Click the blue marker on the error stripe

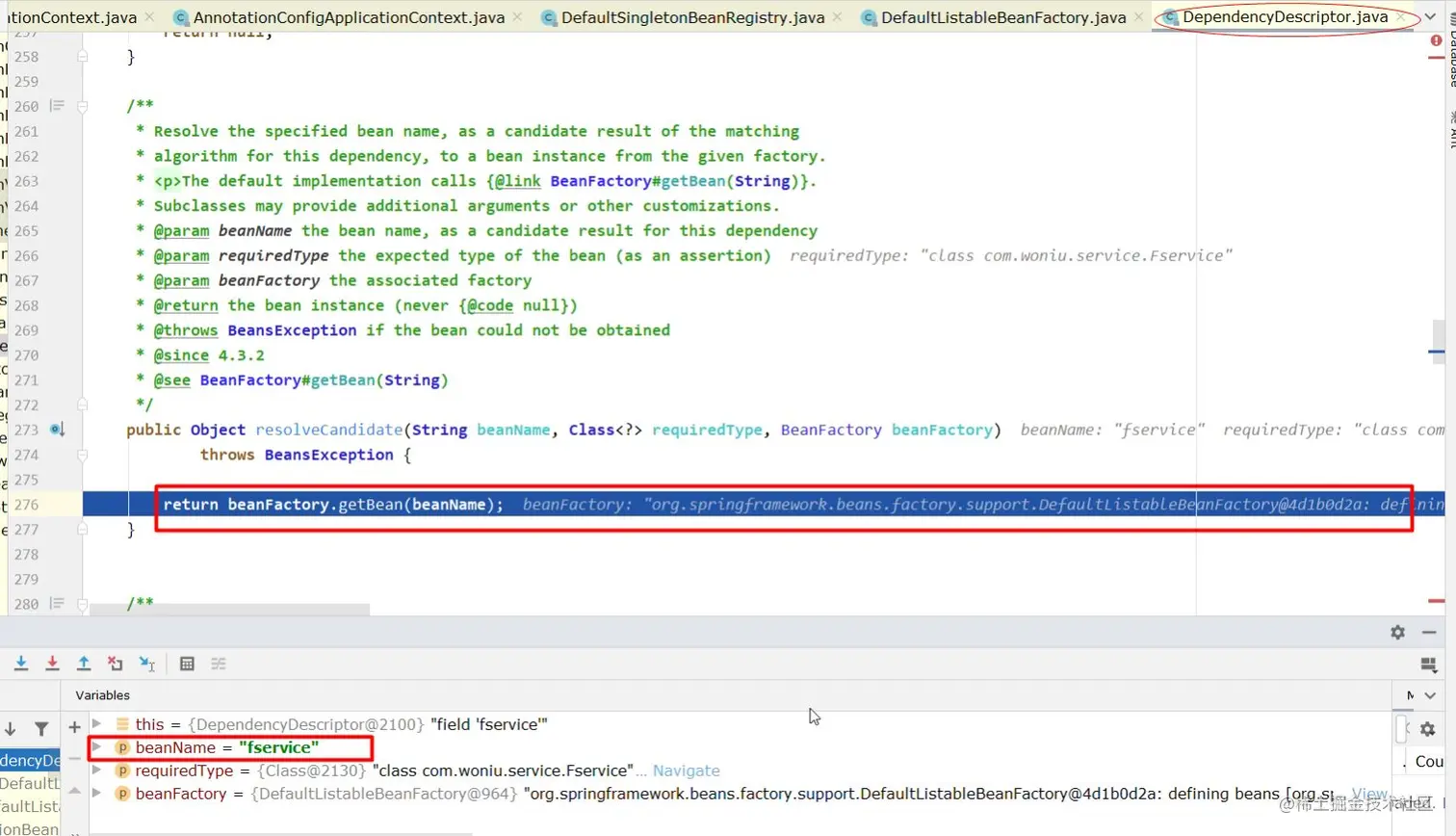1437,352
